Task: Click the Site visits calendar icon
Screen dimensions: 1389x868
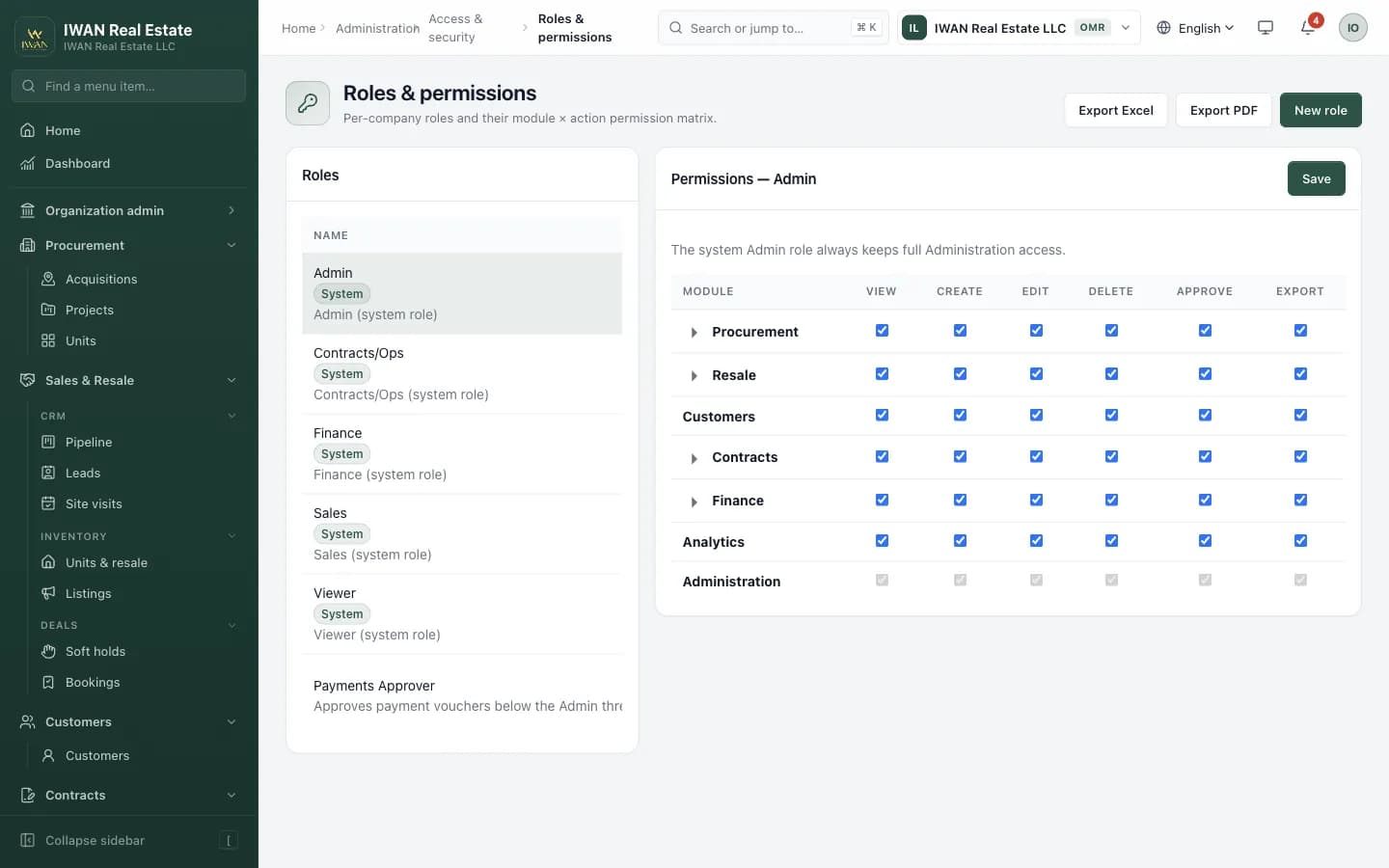Action: click(x=48, y=503)
